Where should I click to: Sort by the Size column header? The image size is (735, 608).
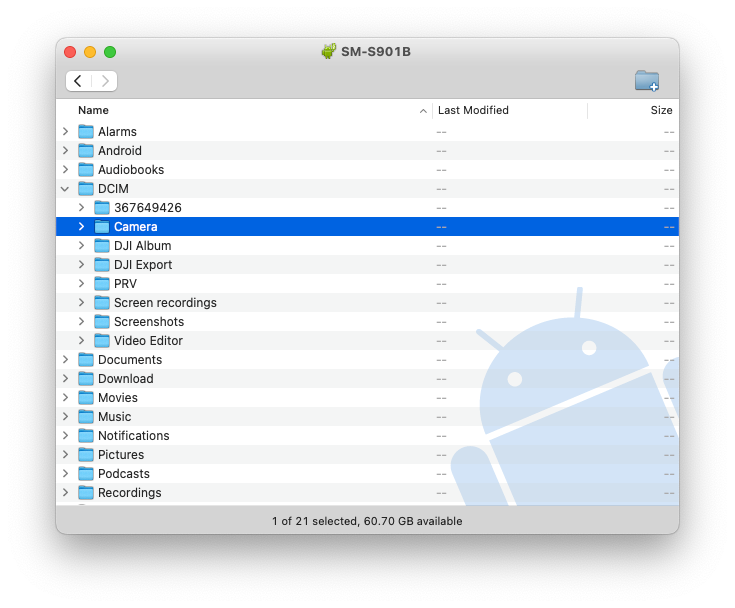point(661,110)
